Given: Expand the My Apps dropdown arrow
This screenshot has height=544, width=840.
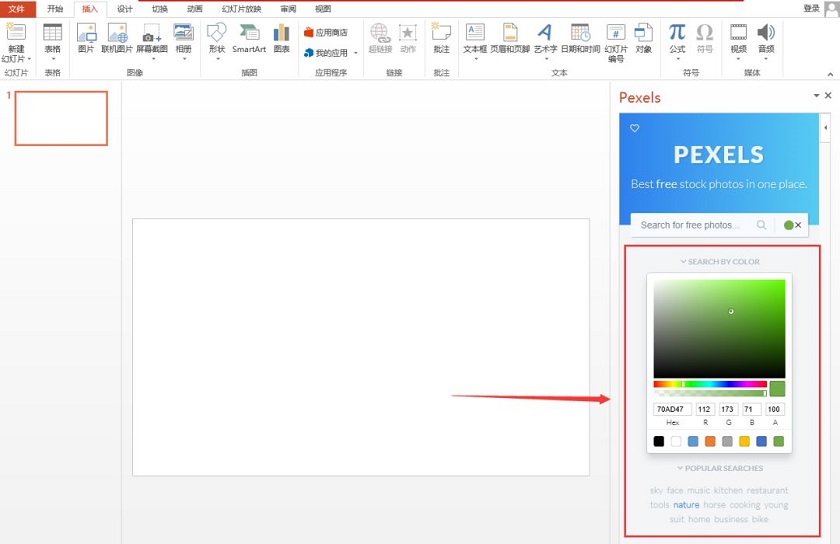Looking at the screenshot, I should (356, 53).
